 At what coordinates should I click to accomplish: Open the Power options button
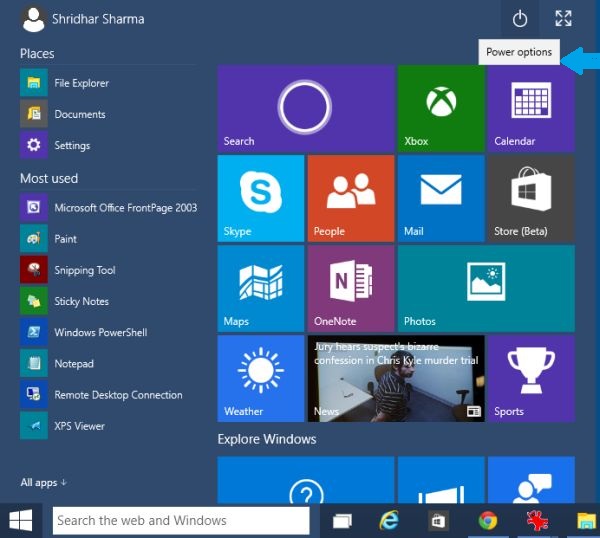pyautogui.click(x=520, y=19)
